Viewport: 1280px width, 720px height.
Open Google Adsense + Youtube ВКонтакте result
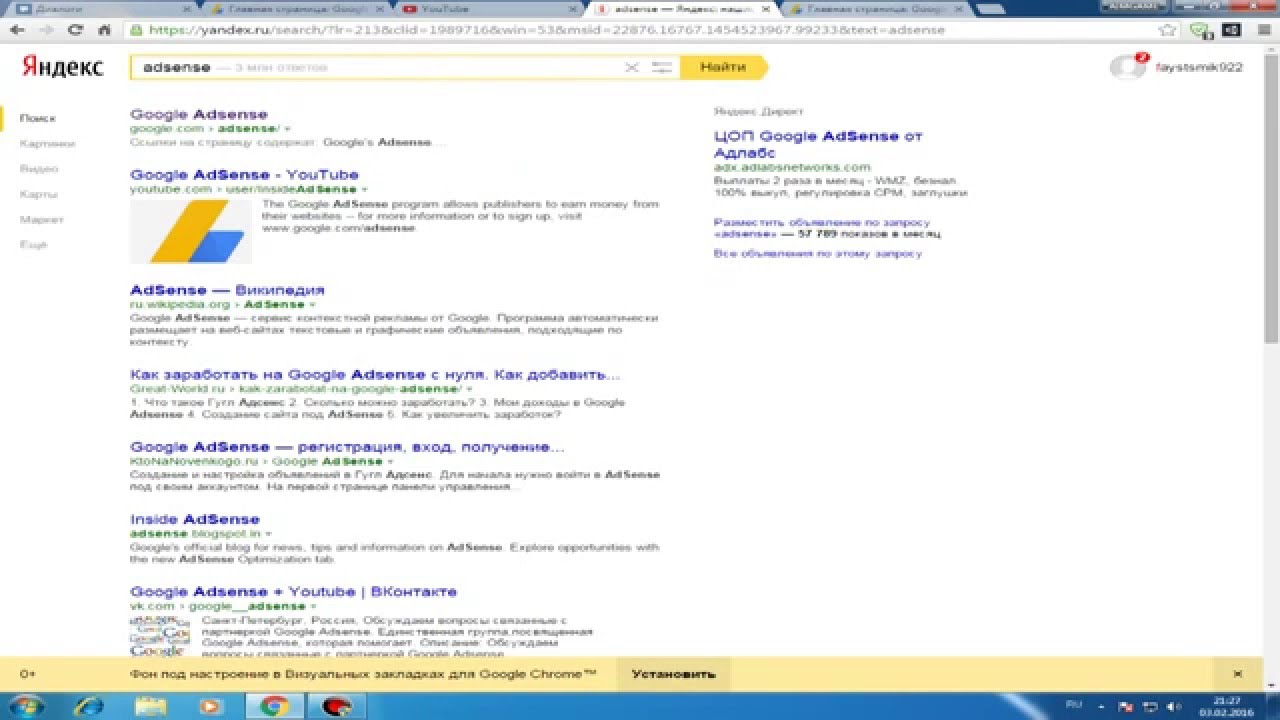tap(293, 591)
